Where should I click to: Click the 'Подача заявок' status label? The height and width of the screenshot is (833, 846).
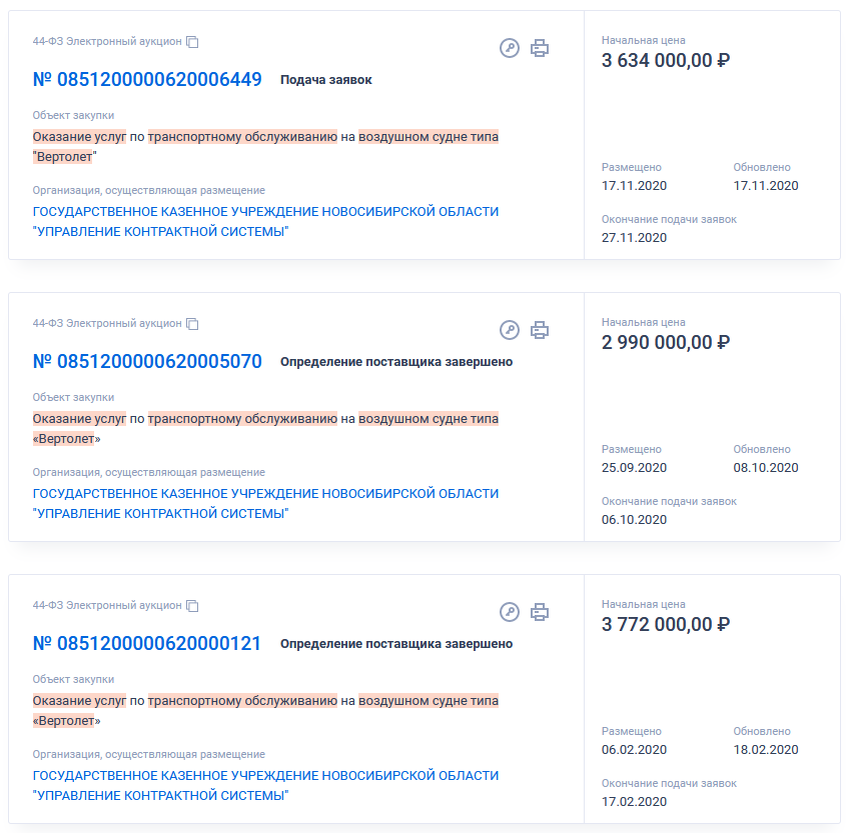(x=326, y=80)
